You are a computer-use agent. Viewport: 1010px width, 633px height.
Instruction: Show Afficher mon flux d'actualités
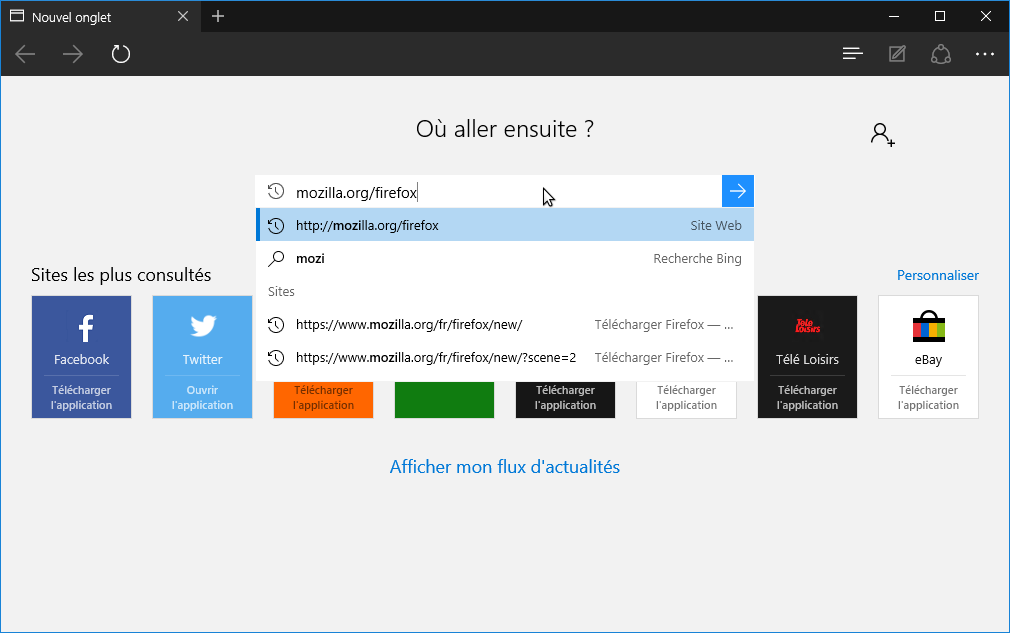click(504, 467)
